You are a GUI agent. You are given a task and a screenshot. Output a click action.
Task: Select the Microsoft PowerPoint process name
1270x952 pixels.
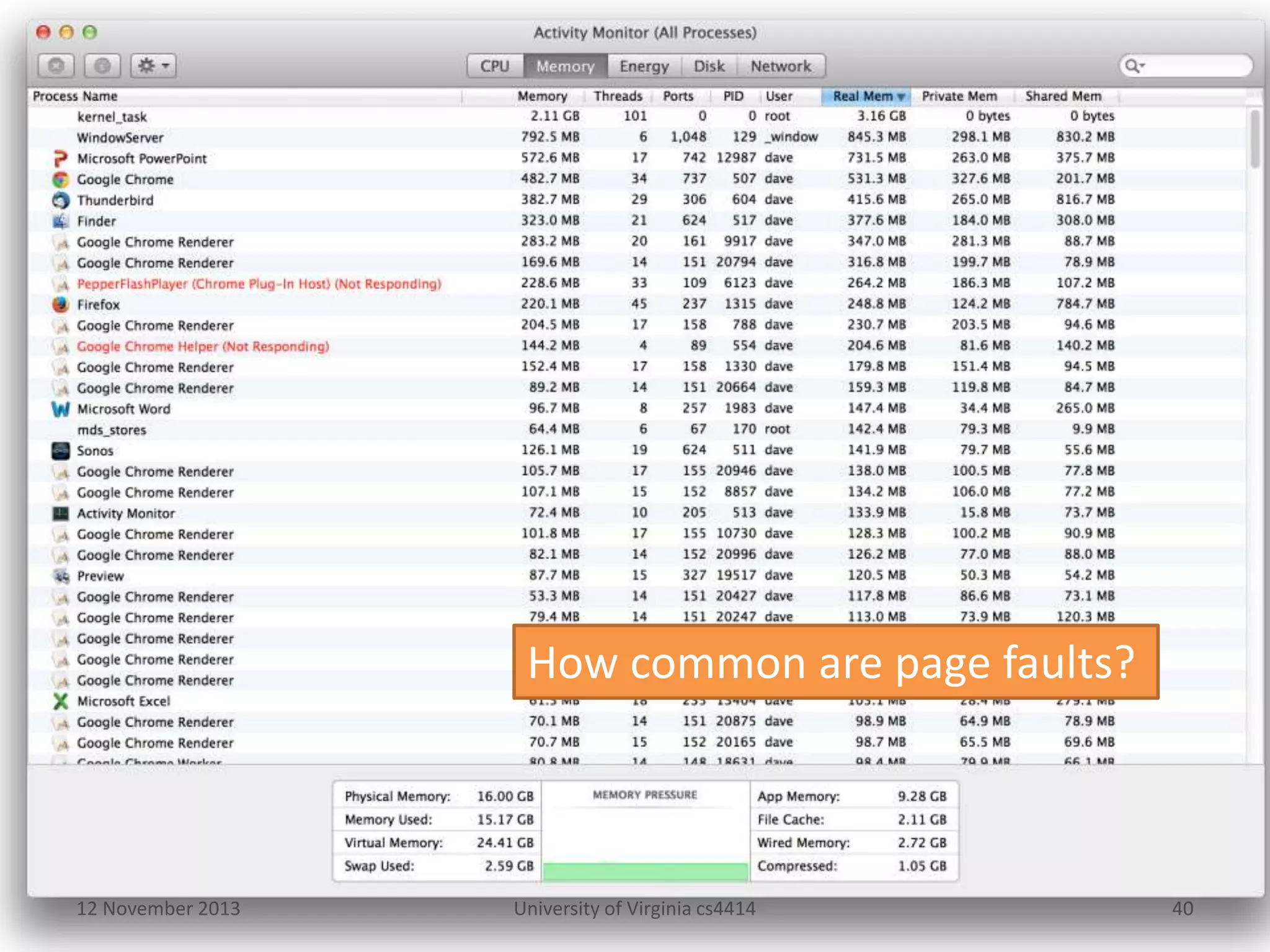coord(141,159)
